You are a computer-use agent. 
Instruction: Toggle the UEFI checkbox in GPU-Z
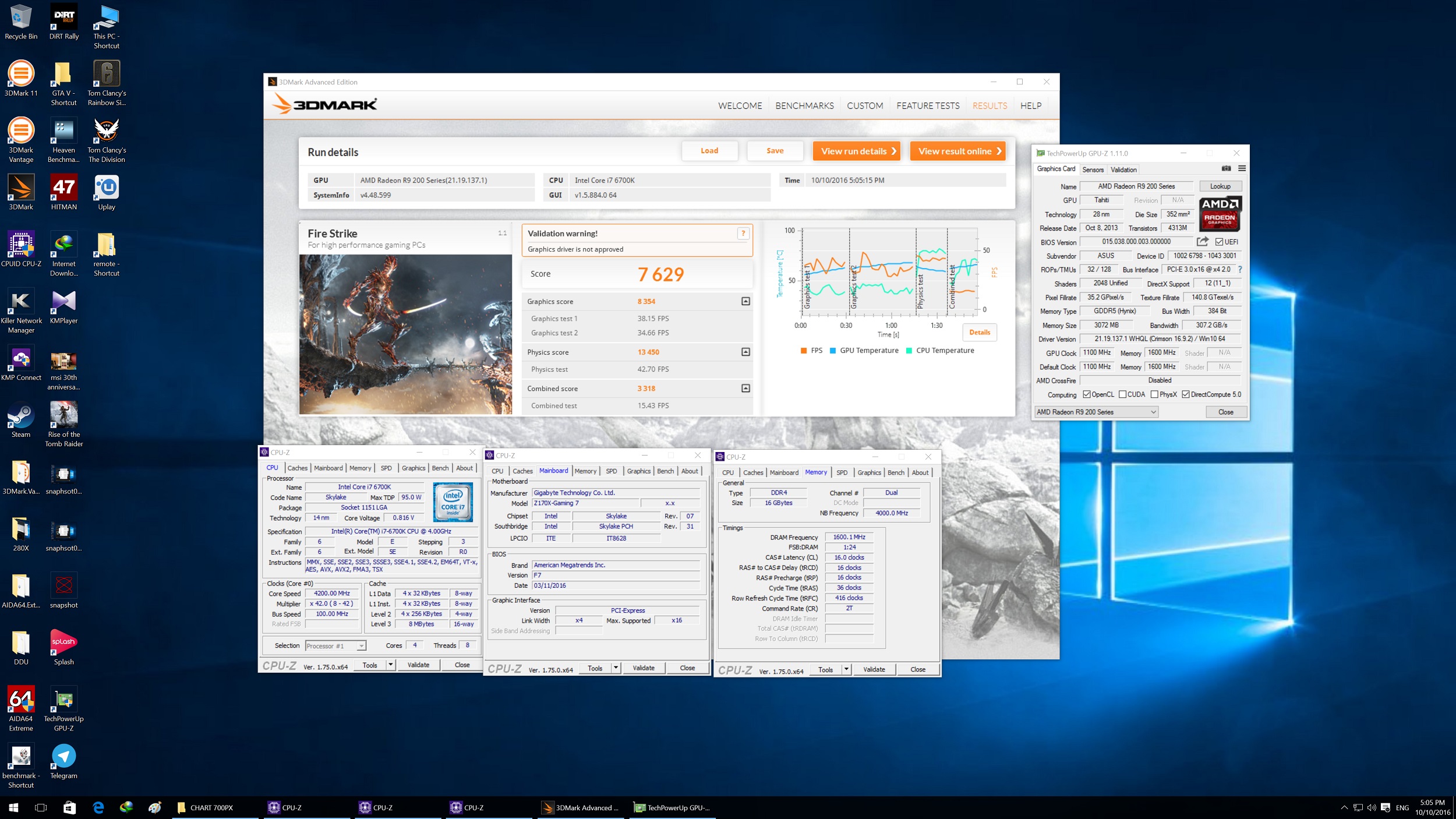tap(1218, 242)
